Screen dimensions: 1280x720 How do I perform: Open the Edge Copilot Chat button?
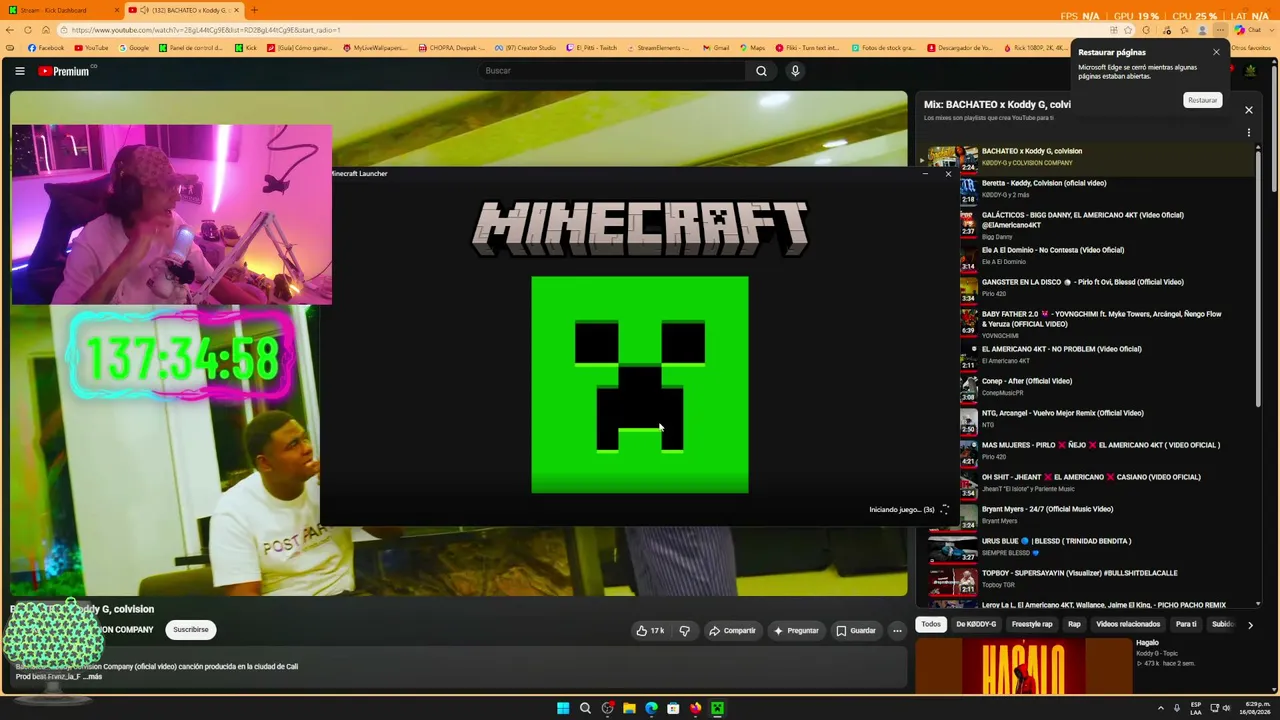click(1247, 30)
